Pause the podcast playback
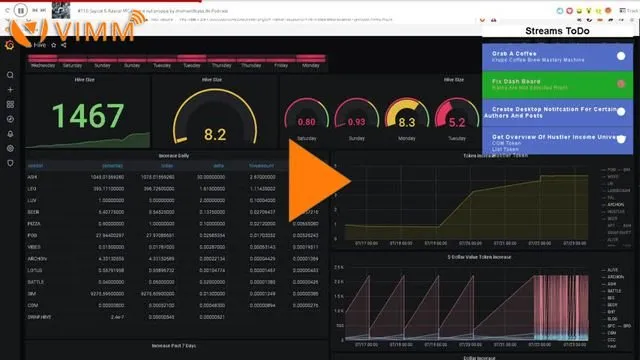The image size is (640, 360). 21,10
